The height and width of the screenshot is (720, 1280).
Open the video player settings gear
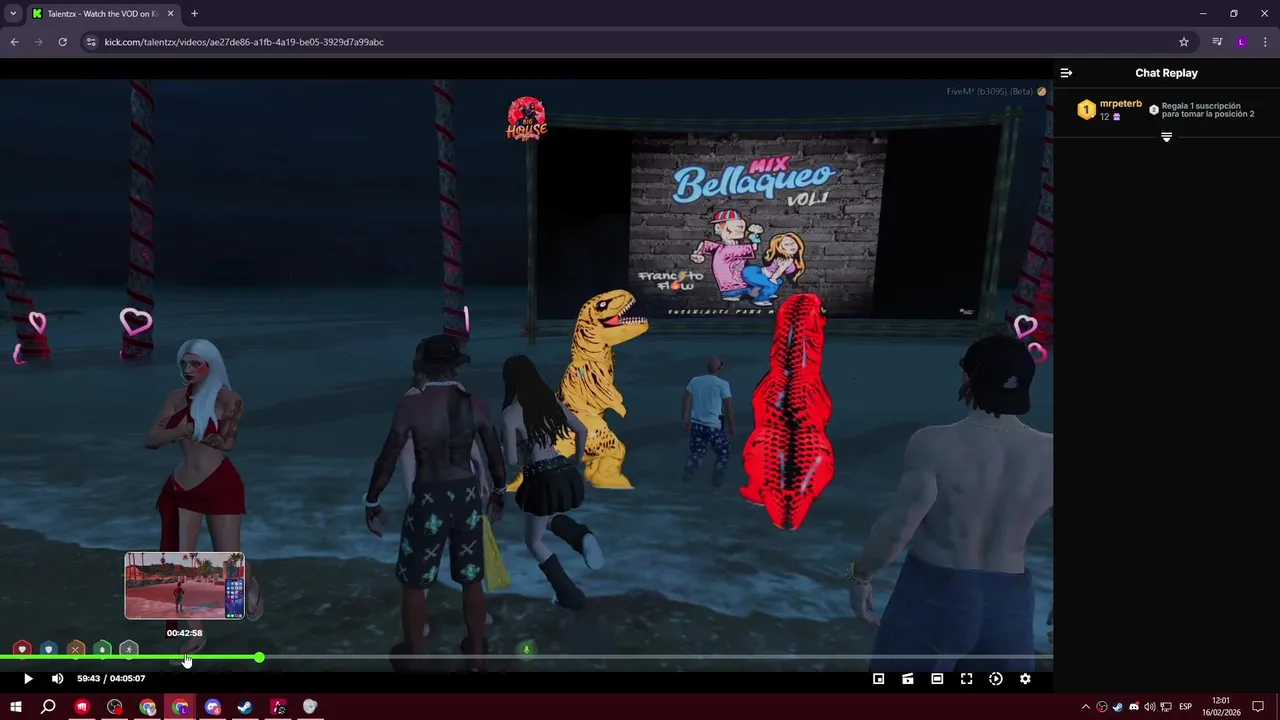(x=1025, y=679)
